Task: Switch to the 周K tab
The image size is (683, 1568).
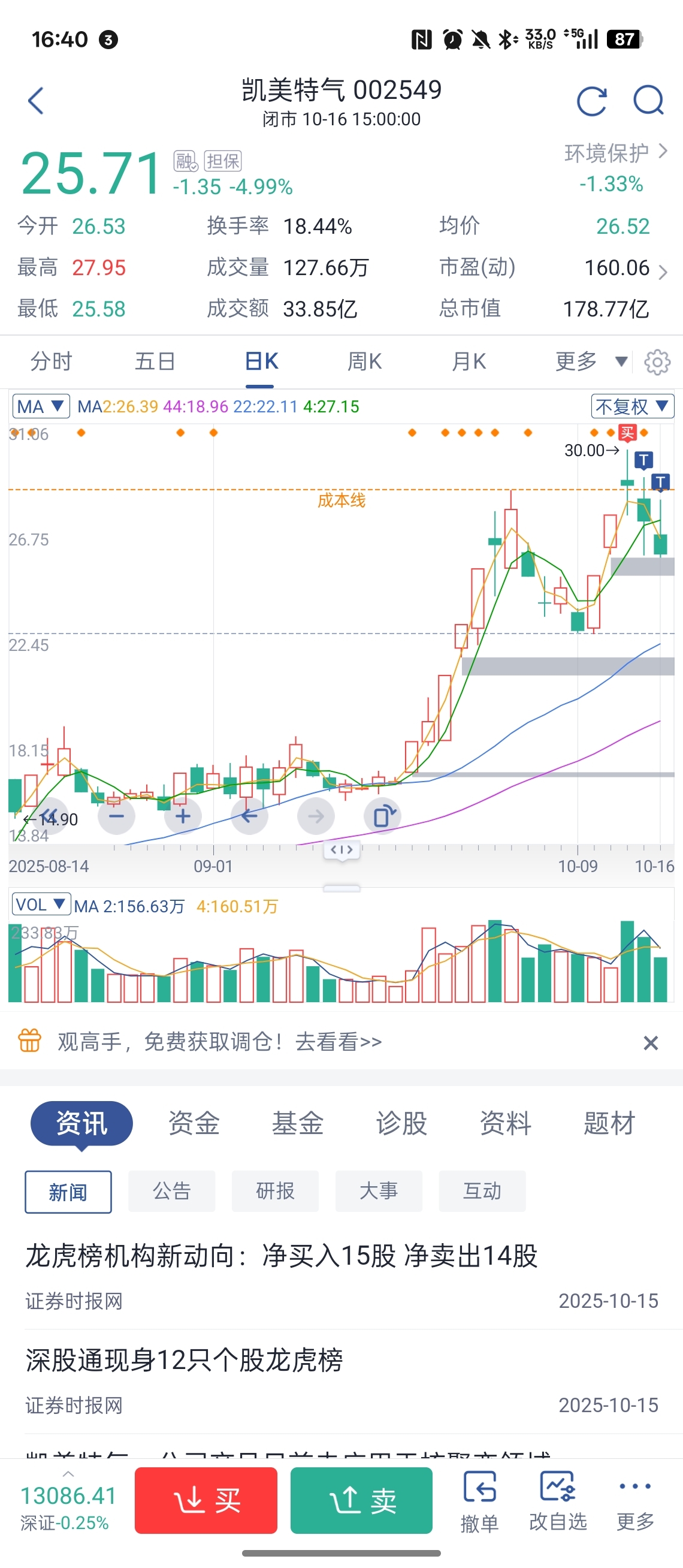Action: point(364,362)
